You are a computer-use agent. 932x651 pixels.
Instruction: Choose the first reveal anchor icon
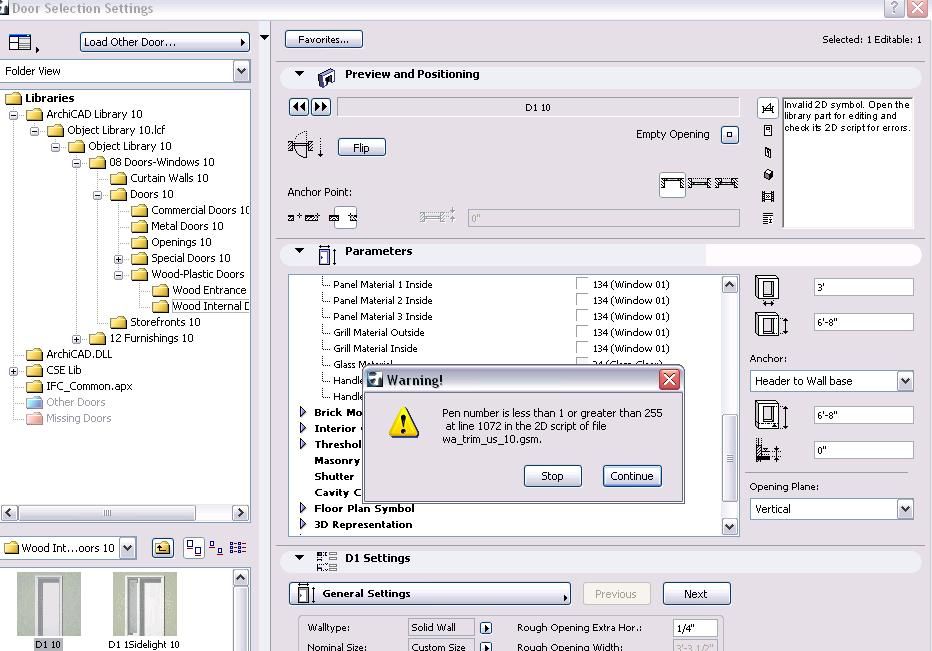672,183
